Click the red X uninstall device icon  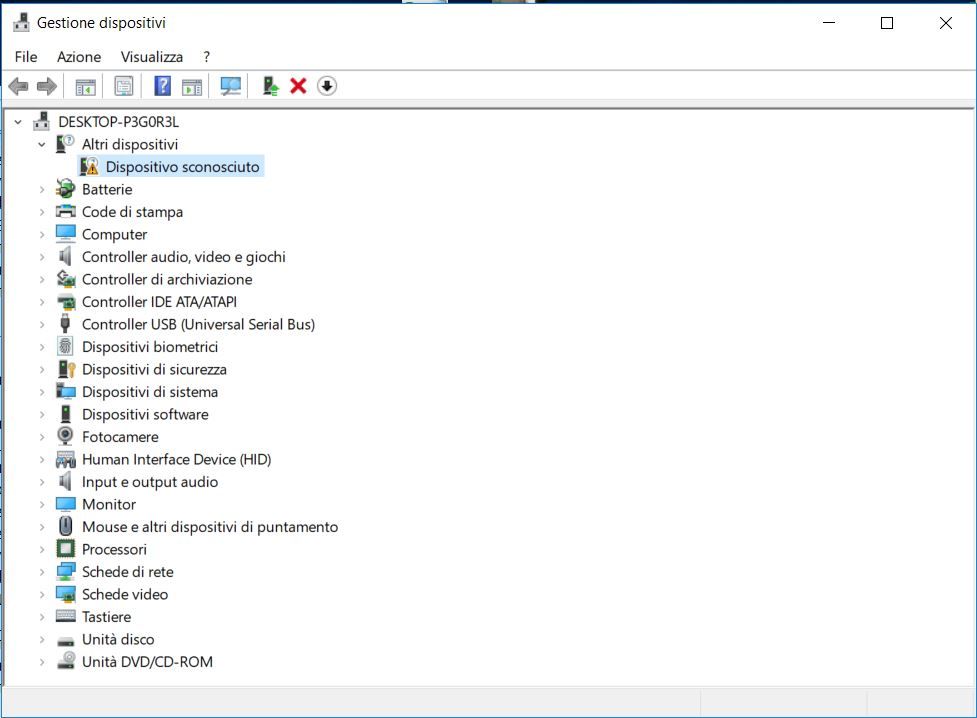(298, 86)
